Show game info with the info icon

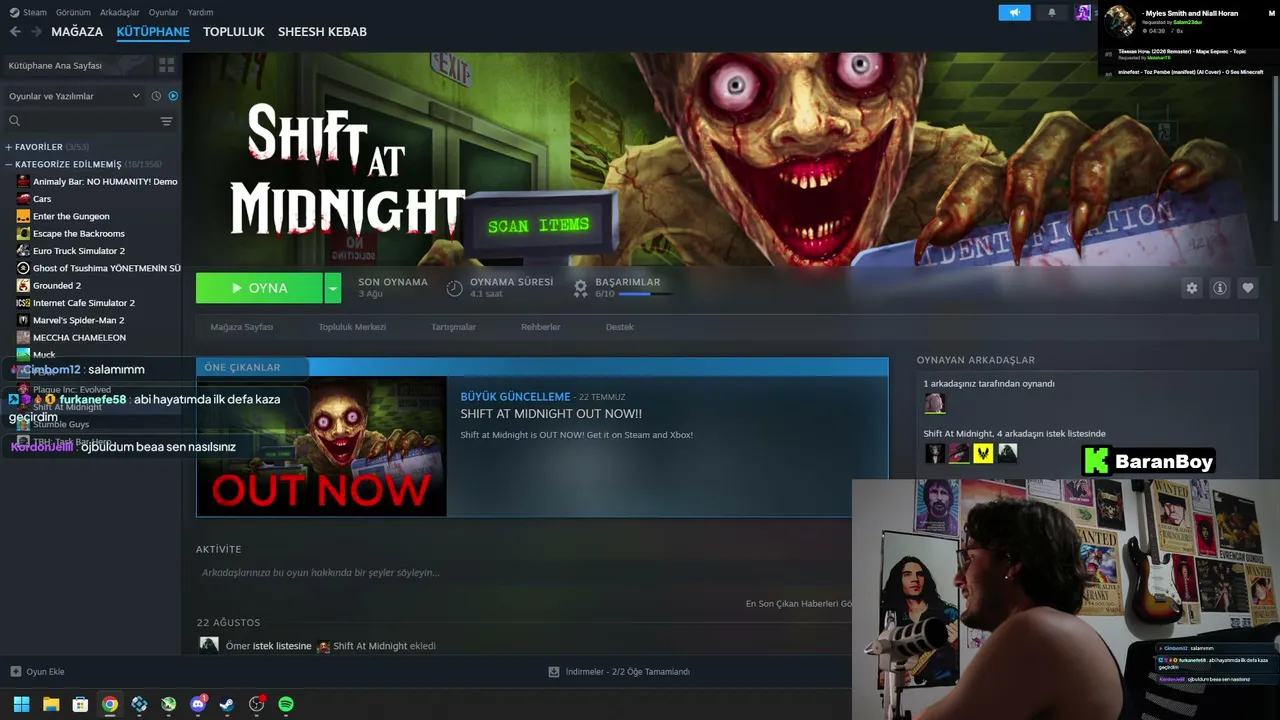pos(1219,288)
